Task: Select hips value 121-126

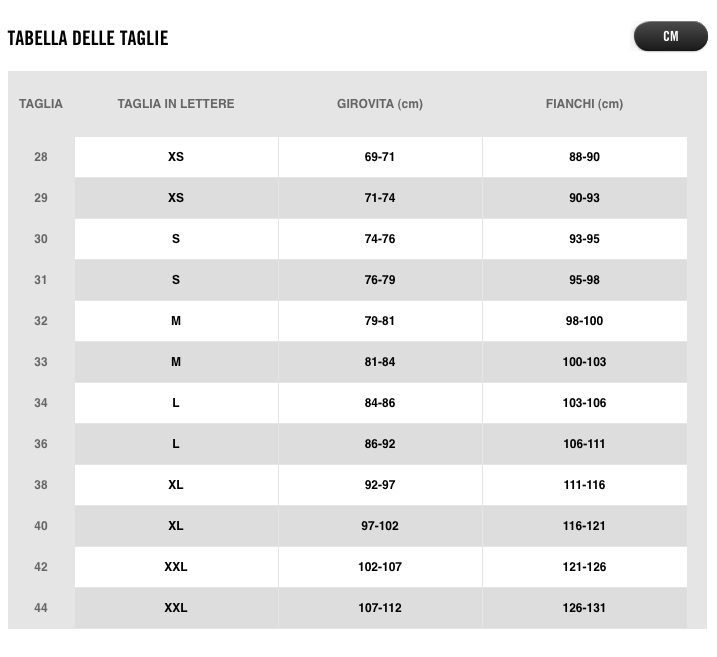Action: tap(584, 567)
